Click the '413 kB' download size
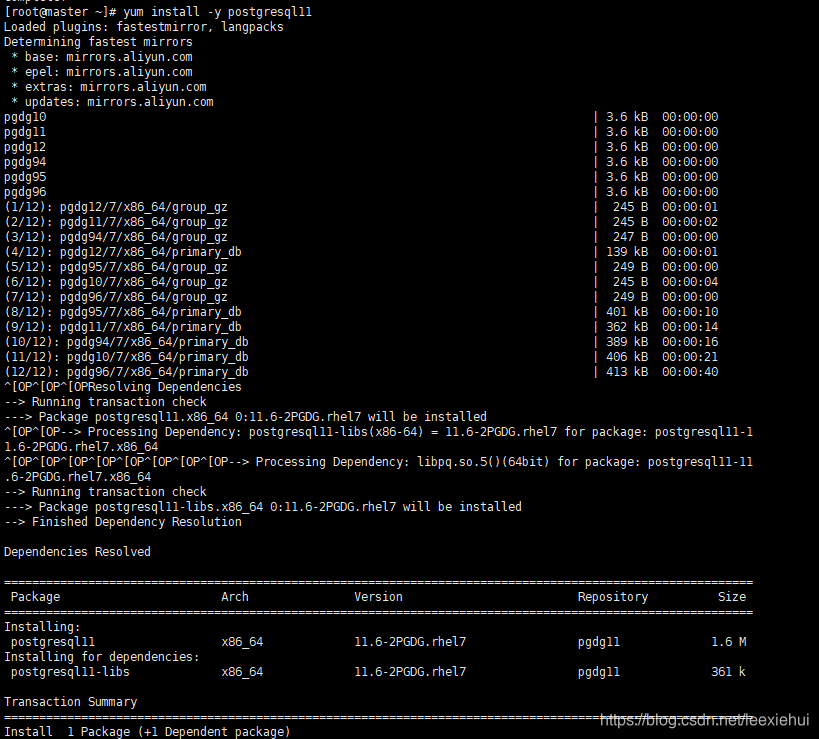Viewport: 819px width, 739px height. pyautogui.click(x=627, y=372)
